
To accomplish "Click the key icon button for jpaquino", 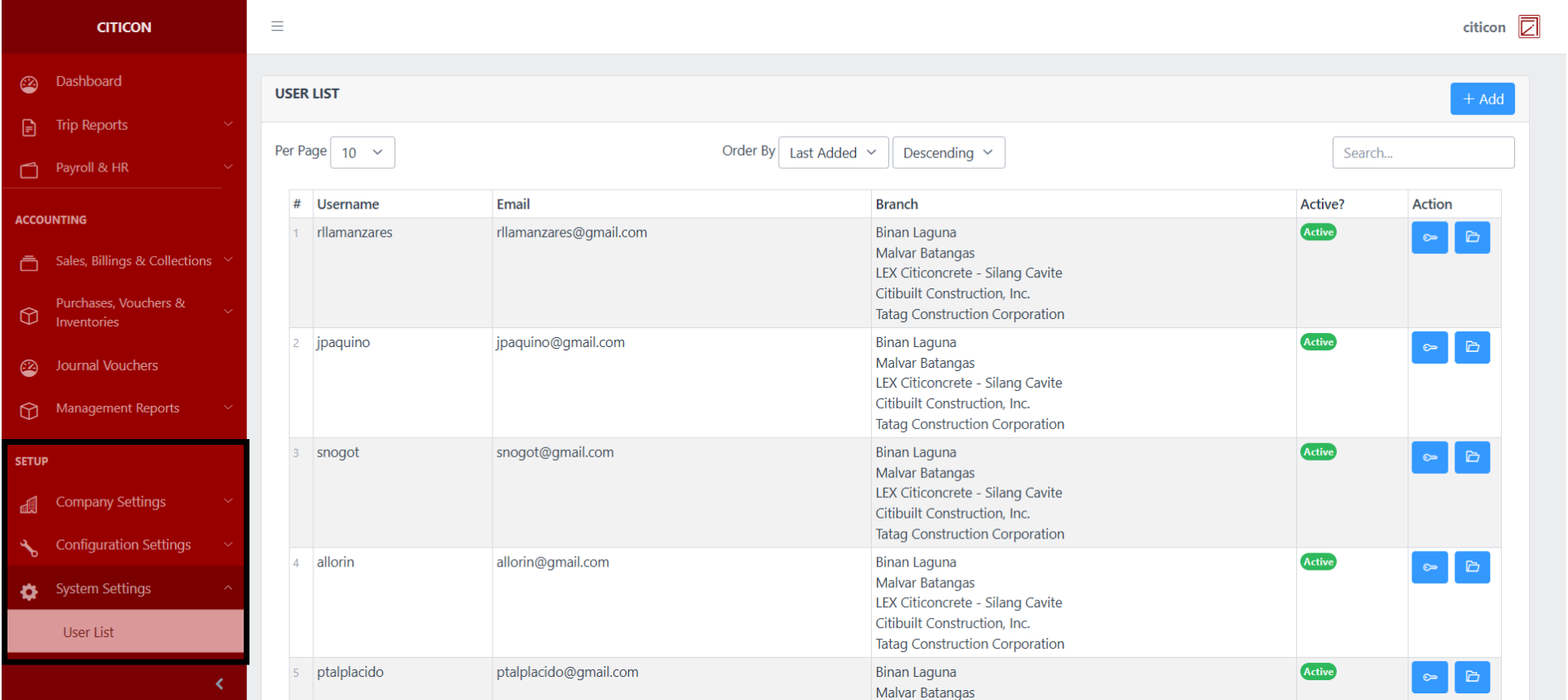I will 1430,347.
